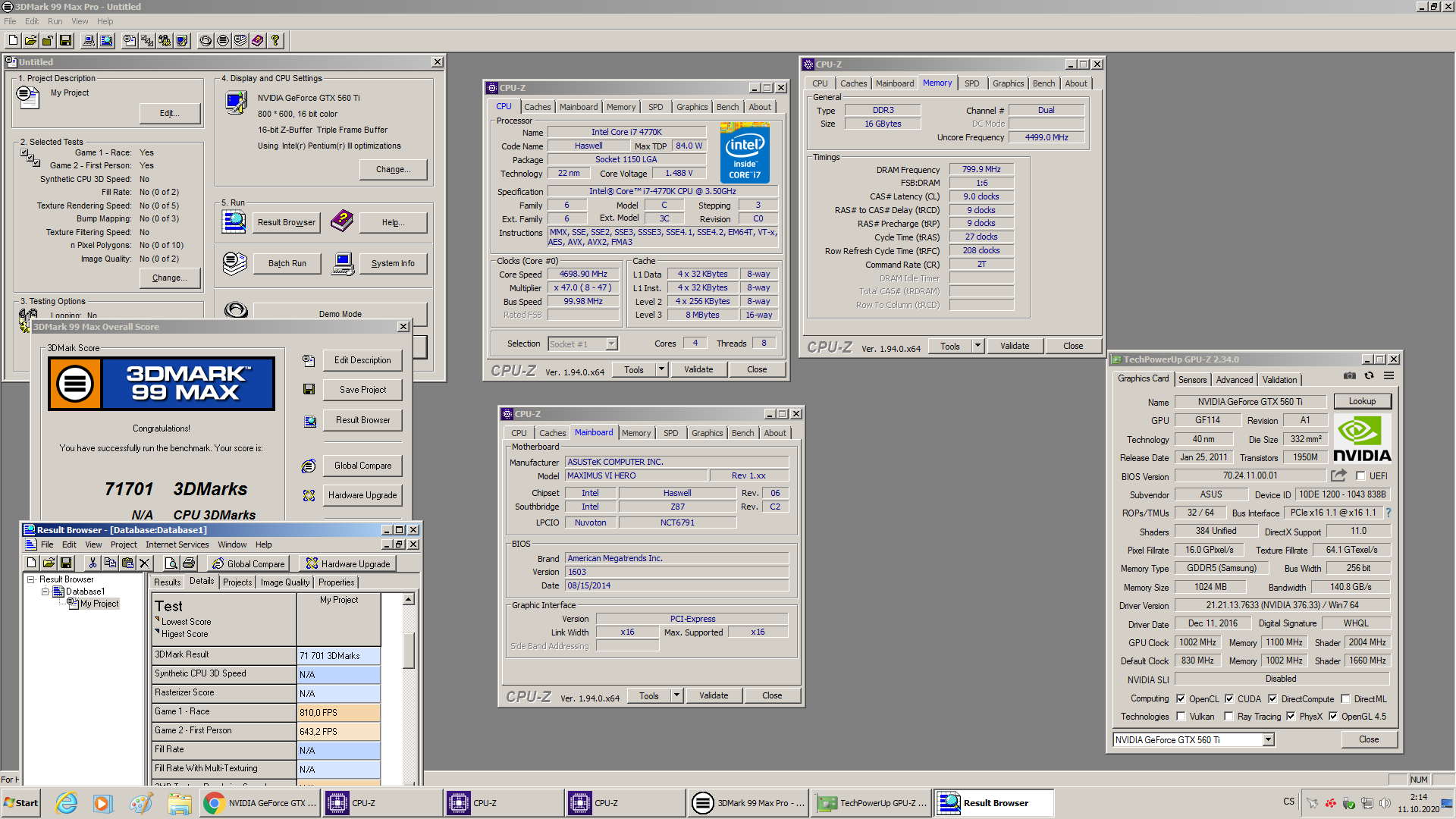Viewport: 1456px width, 819px height.
Task: Click the 3DMark logo circle toolbar icon
Action: [x=223, y=41]
